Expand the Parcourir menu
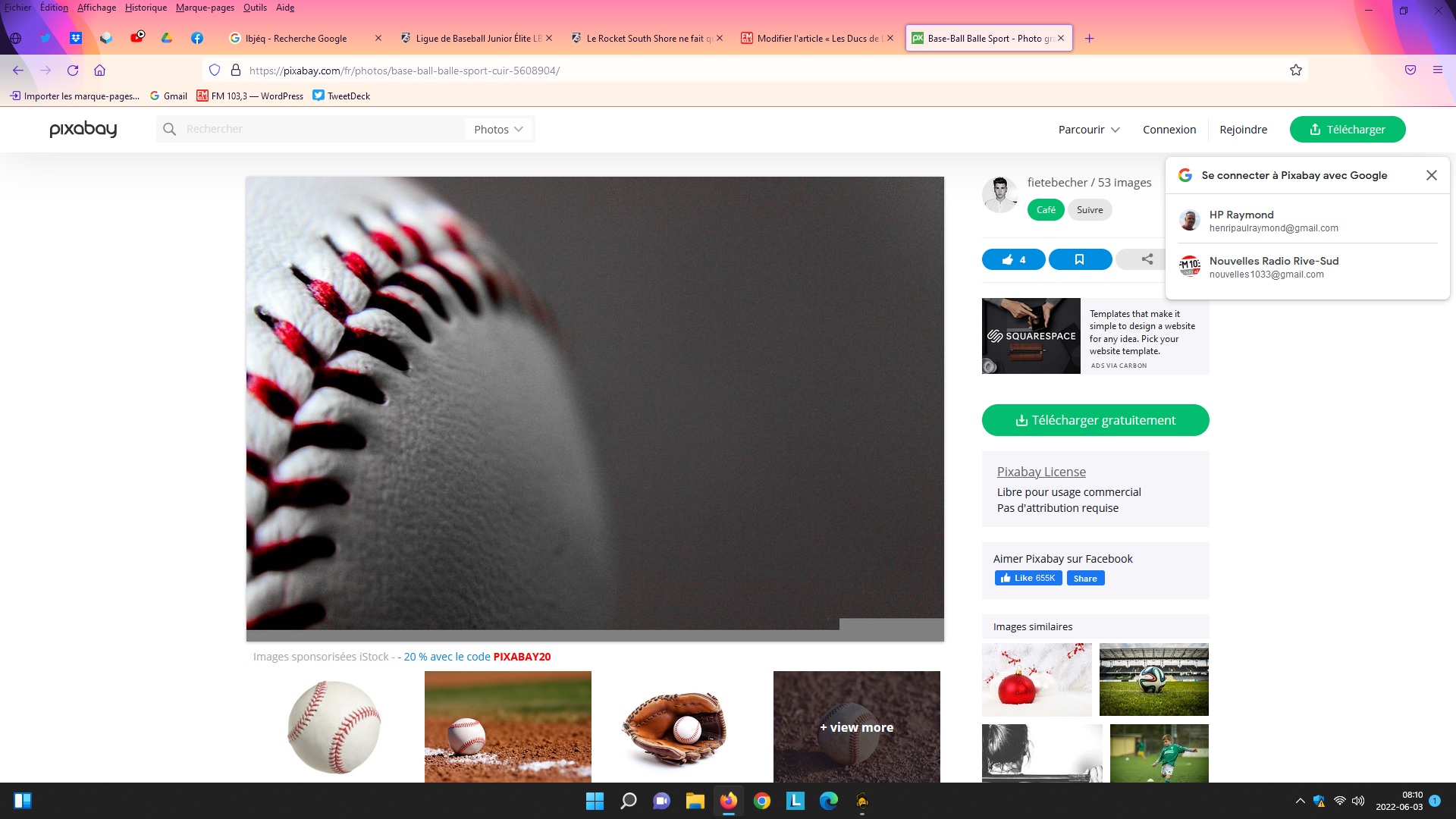This screenshot has height=819, width=1456. click(x=1088, y=130)
